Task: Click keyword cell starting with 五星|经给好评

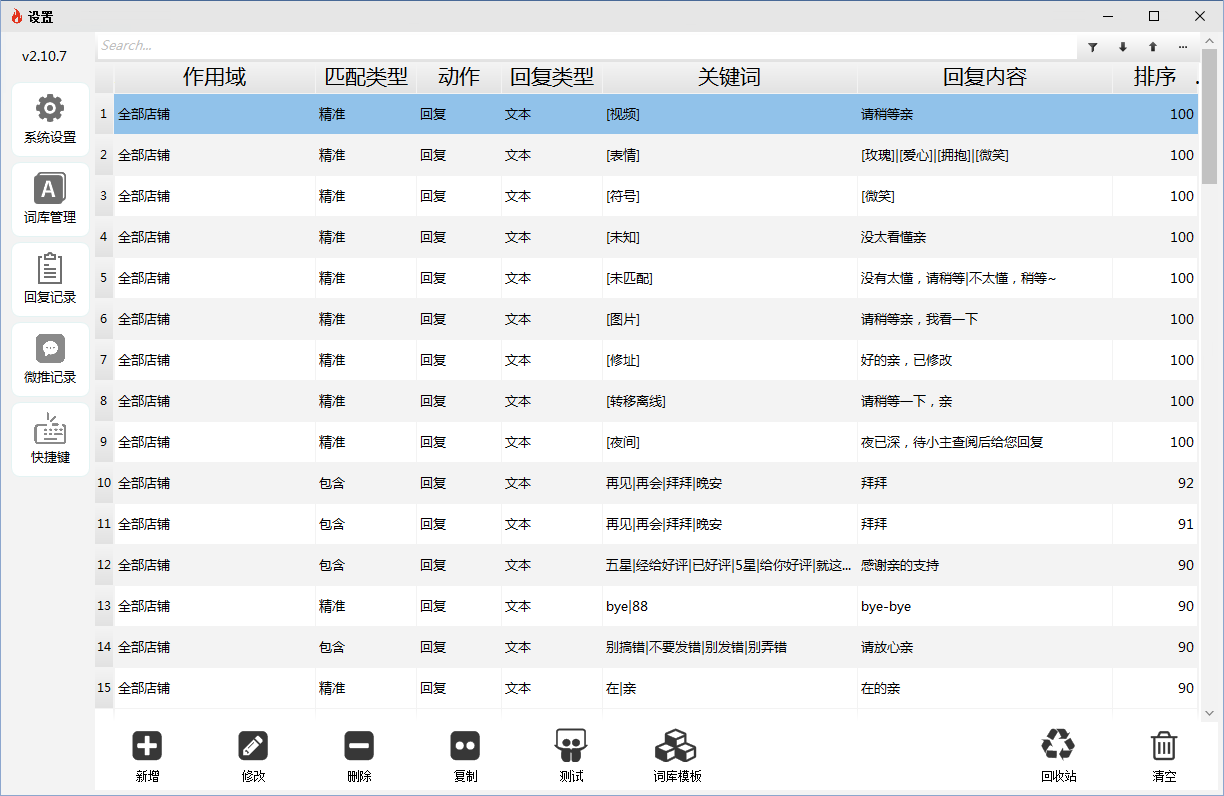Action: (730, 565)
